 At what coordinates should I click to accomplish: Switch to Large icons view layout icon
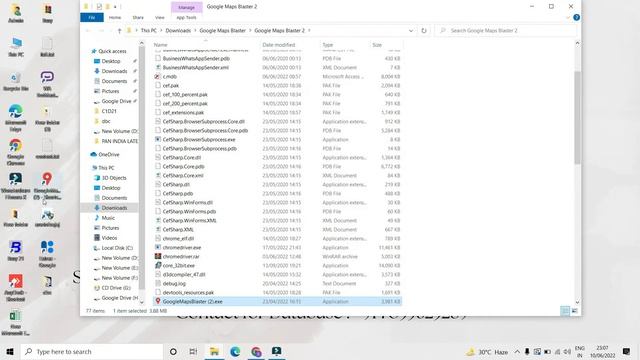click(x=575, y=311)
